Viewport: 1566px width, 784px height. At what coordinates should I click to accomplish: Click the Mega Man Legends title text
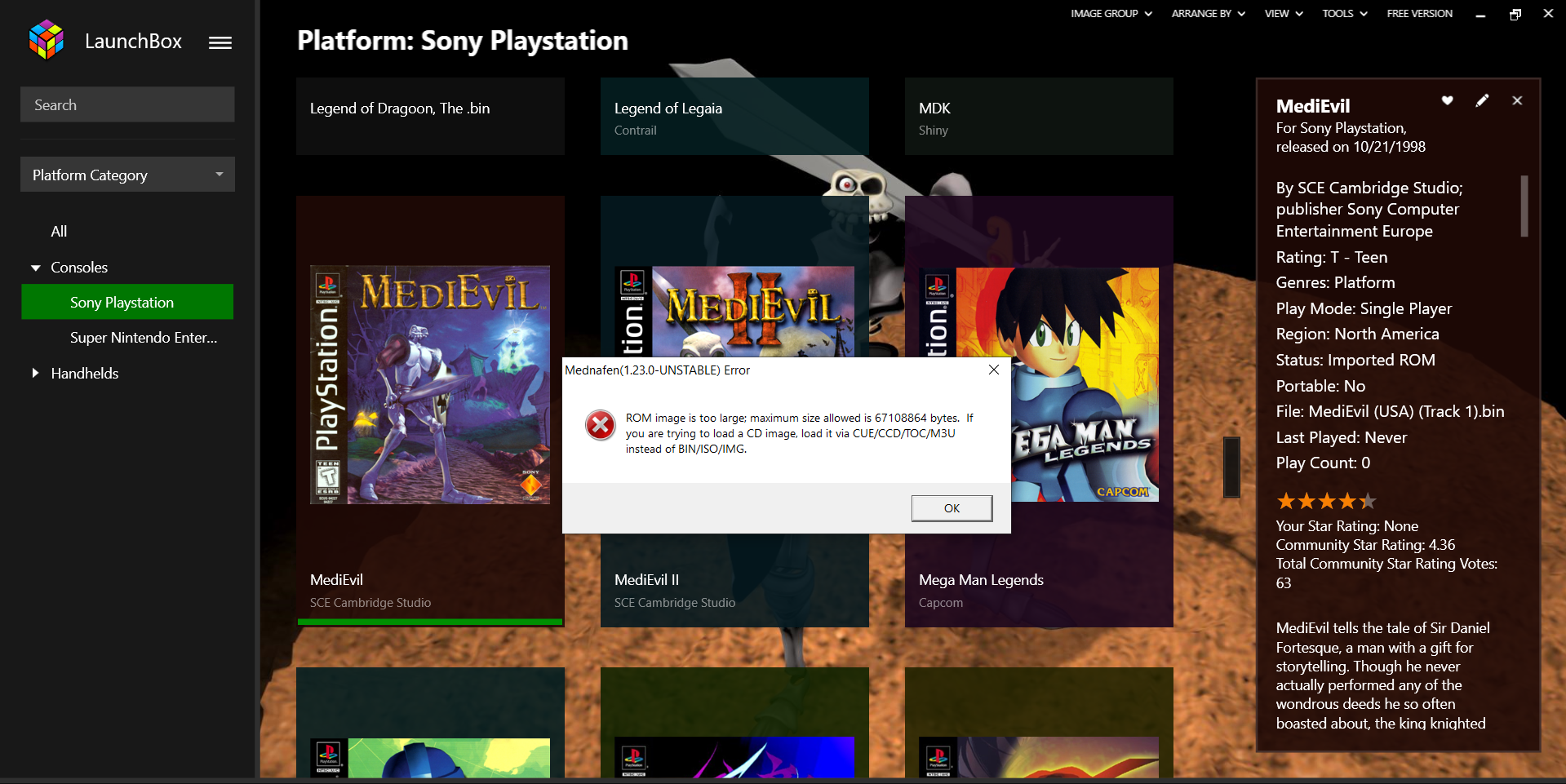click(x=981, y=580)
